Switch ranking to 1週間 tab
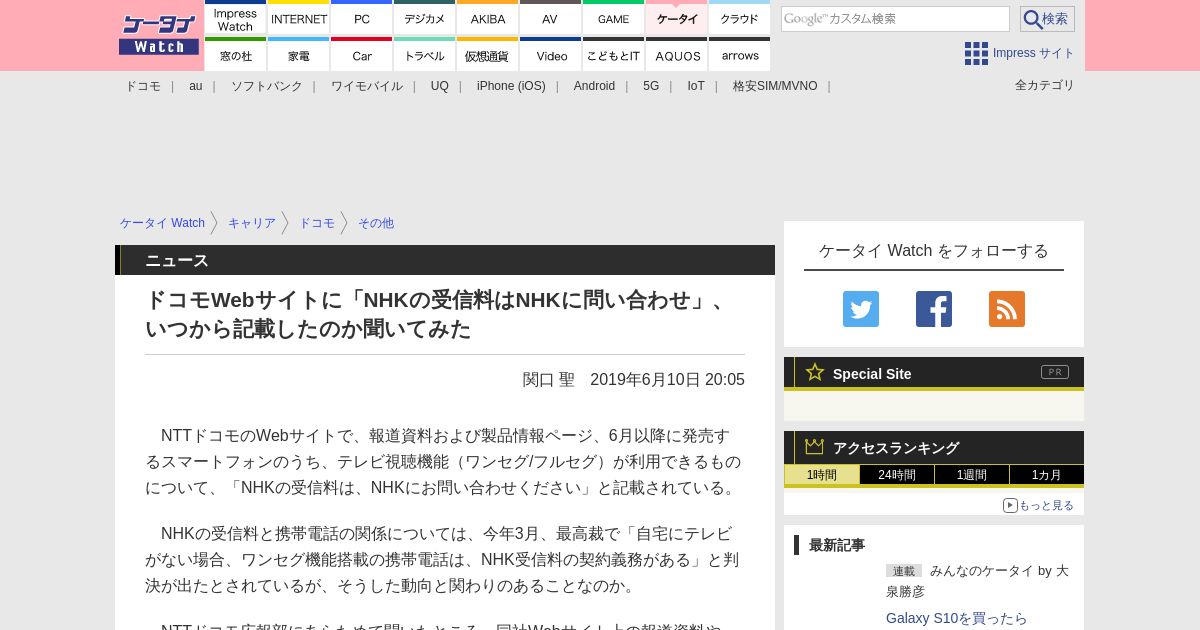 972,475
